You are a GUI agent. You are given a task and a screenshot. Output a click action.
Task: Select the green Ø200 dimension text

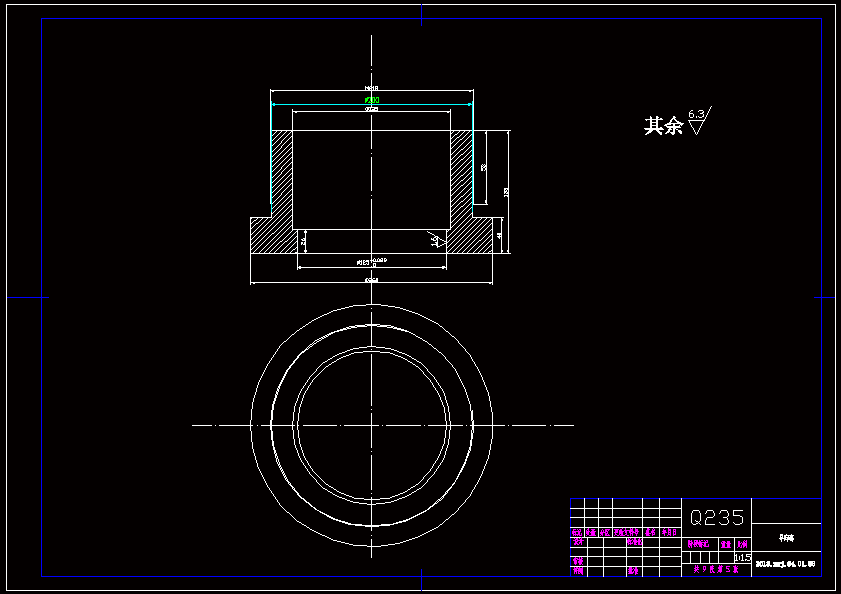point(372,100)
